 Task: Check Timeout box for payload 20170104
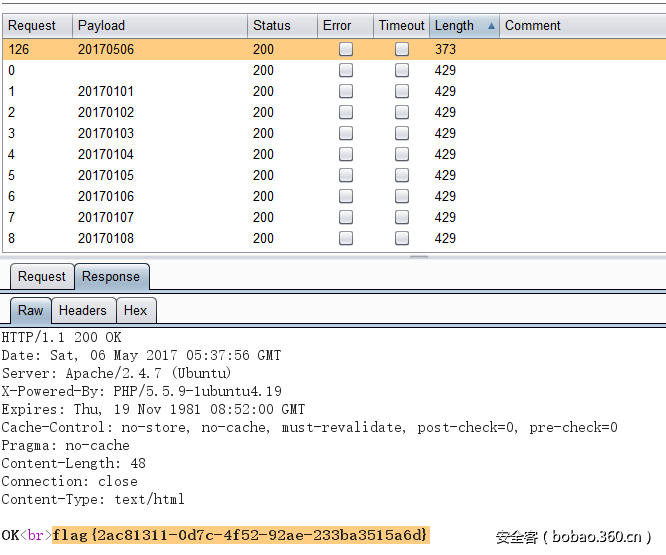tap(402, 154)
